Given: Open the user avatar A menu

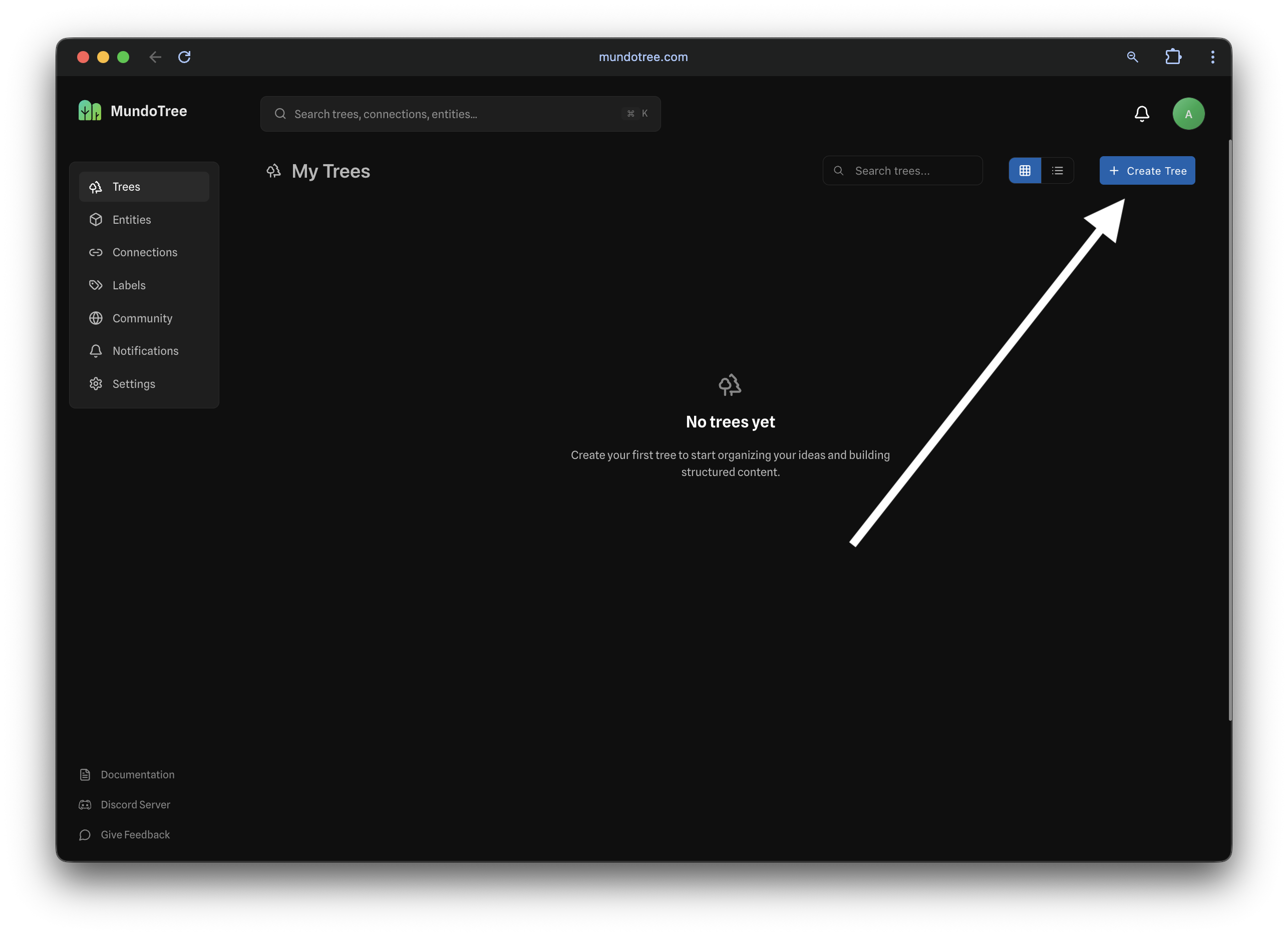Looking at the screenshot, I should coord(1188,114).
